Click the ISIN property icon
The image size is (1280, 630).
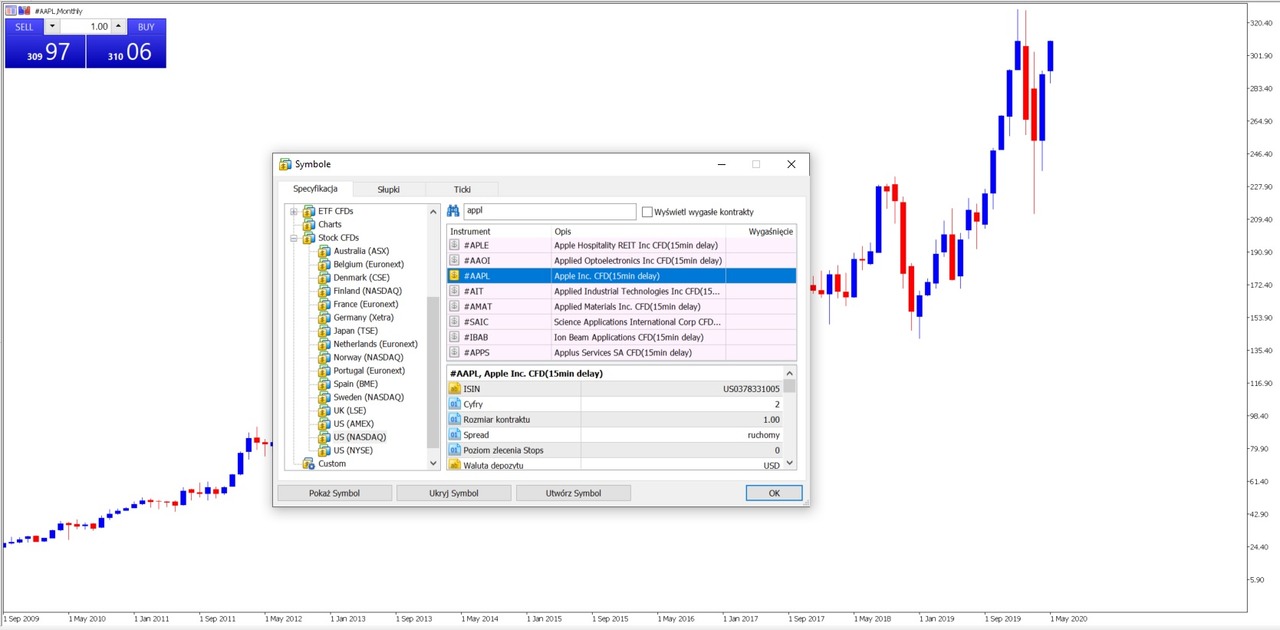454,388
